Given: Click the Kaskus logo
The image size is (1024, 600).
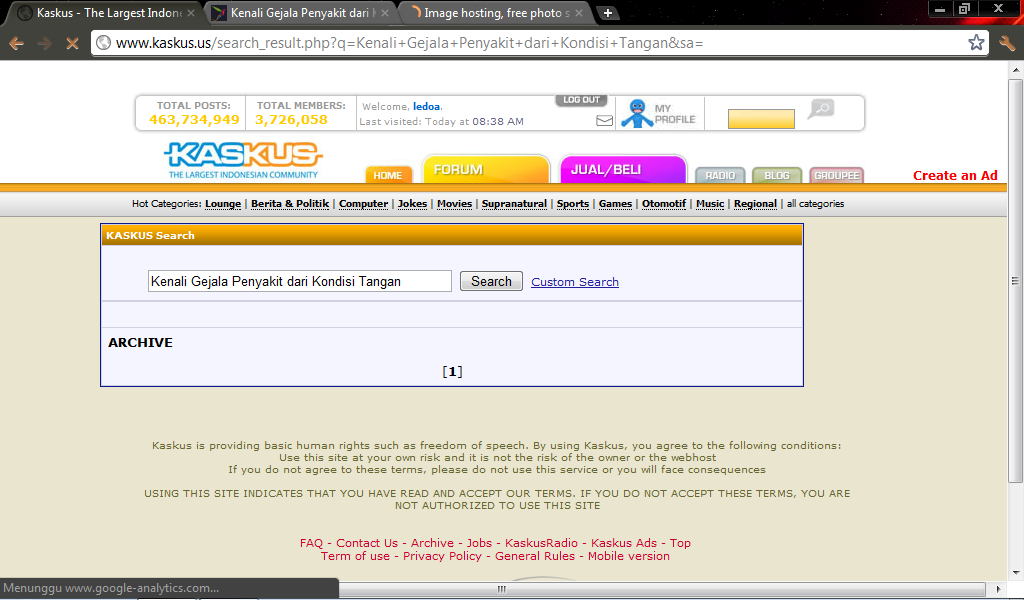Looking at the screenshot, I should 243,160.
